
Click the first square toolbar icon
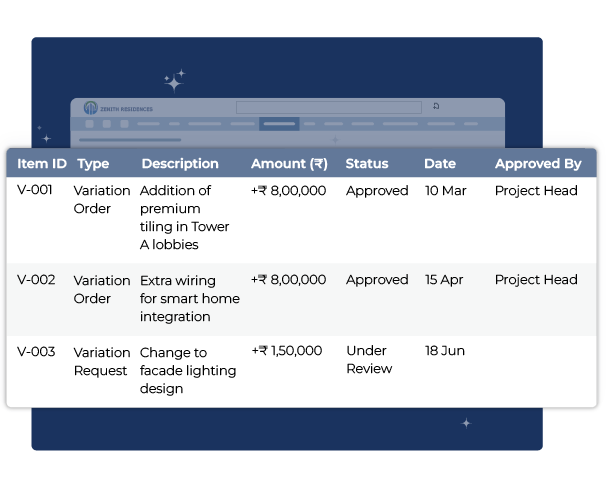point(89,124)
